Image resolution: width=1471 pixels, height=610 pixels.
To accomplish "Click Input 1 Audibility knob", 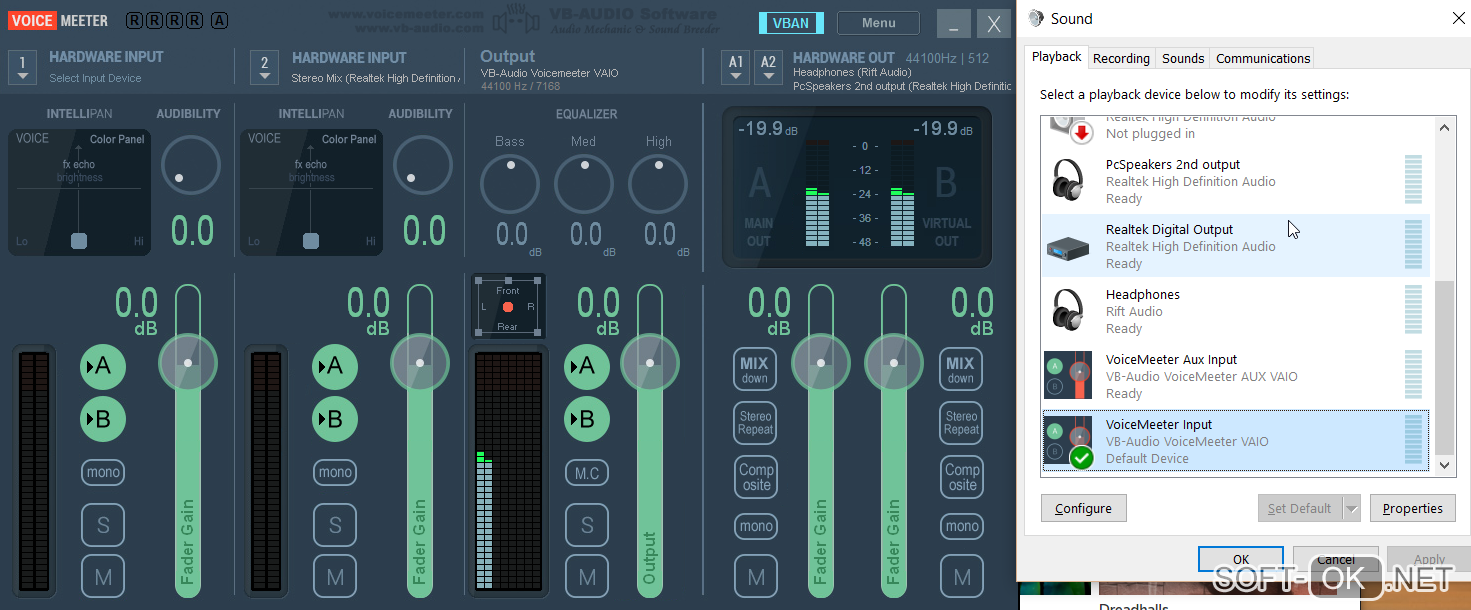I will tap(190, 165).
